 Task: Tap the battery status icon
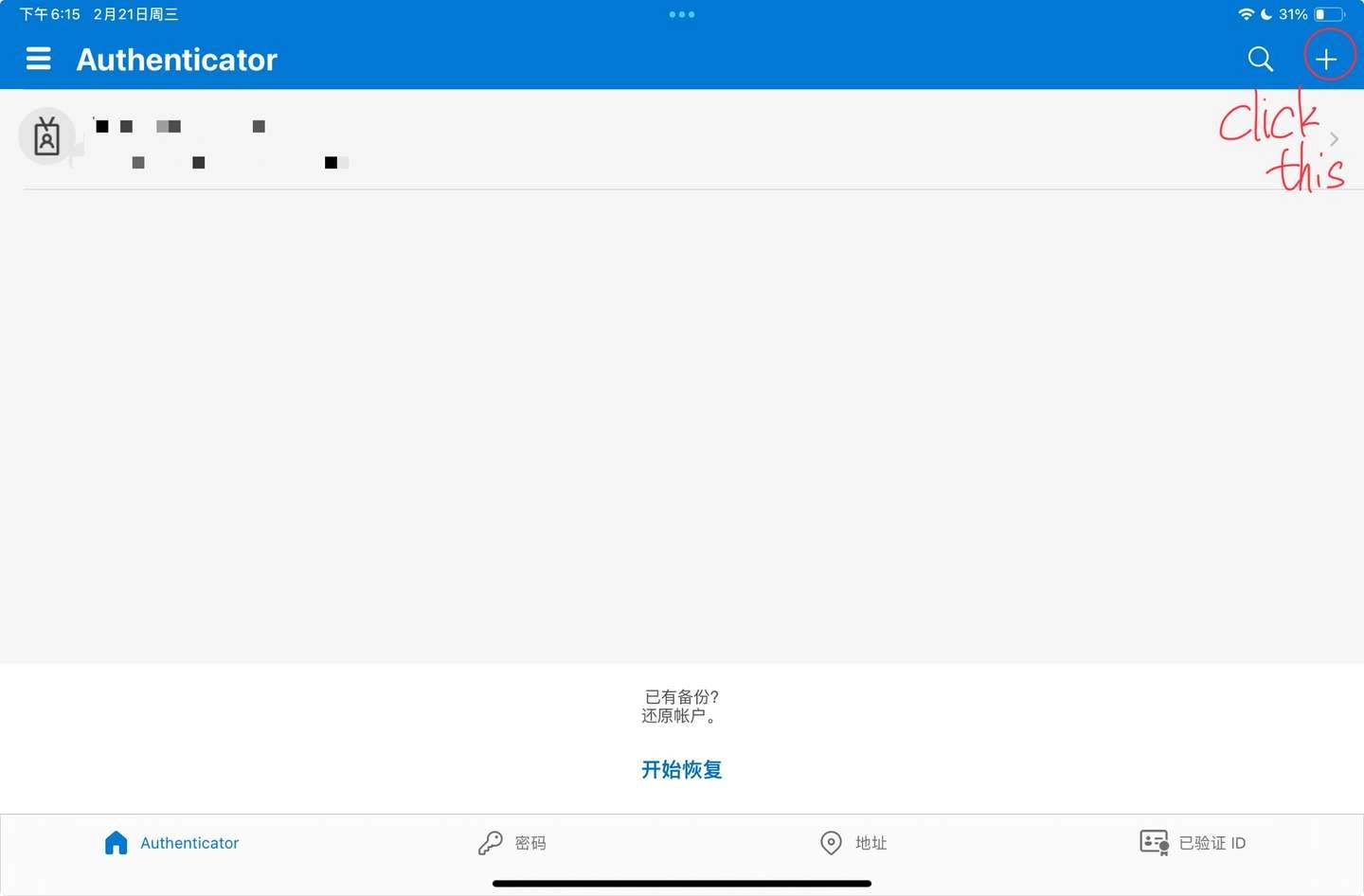[x=1329, y=14]
